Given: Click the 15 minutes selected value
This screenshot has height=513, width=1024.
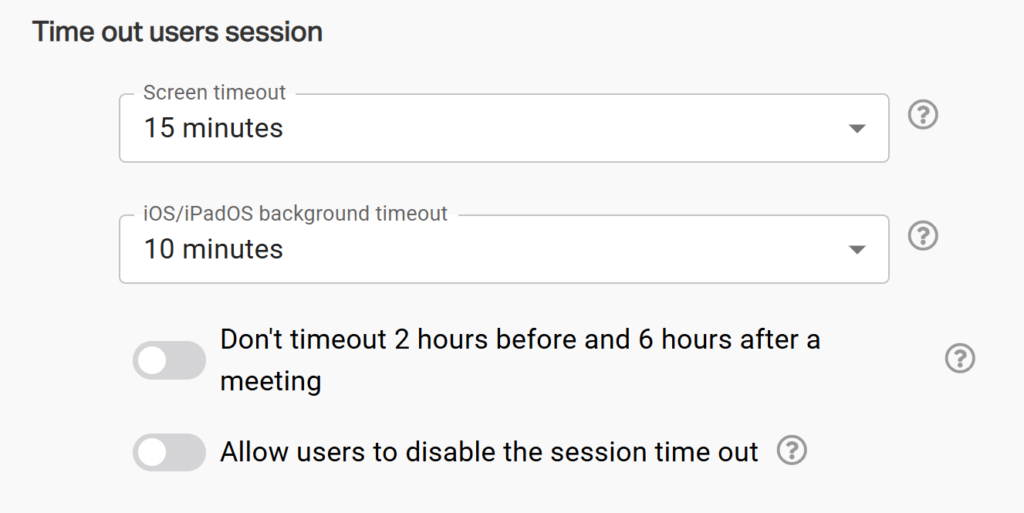Looking at the screenshot, I should point(213,128).
